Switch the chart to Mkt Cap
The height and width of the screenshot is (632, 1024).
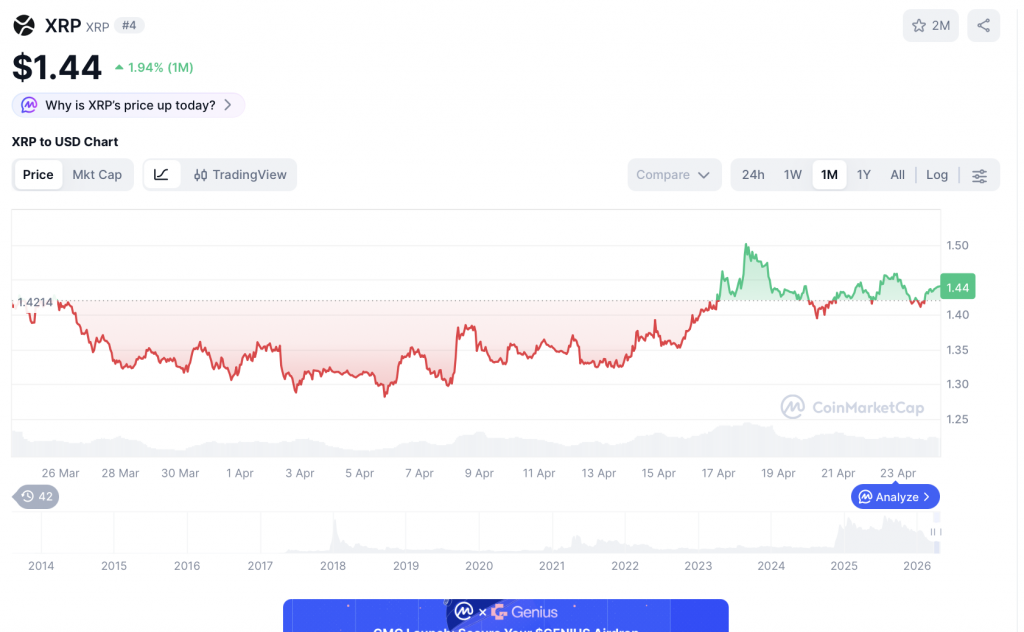click(97, 174)
